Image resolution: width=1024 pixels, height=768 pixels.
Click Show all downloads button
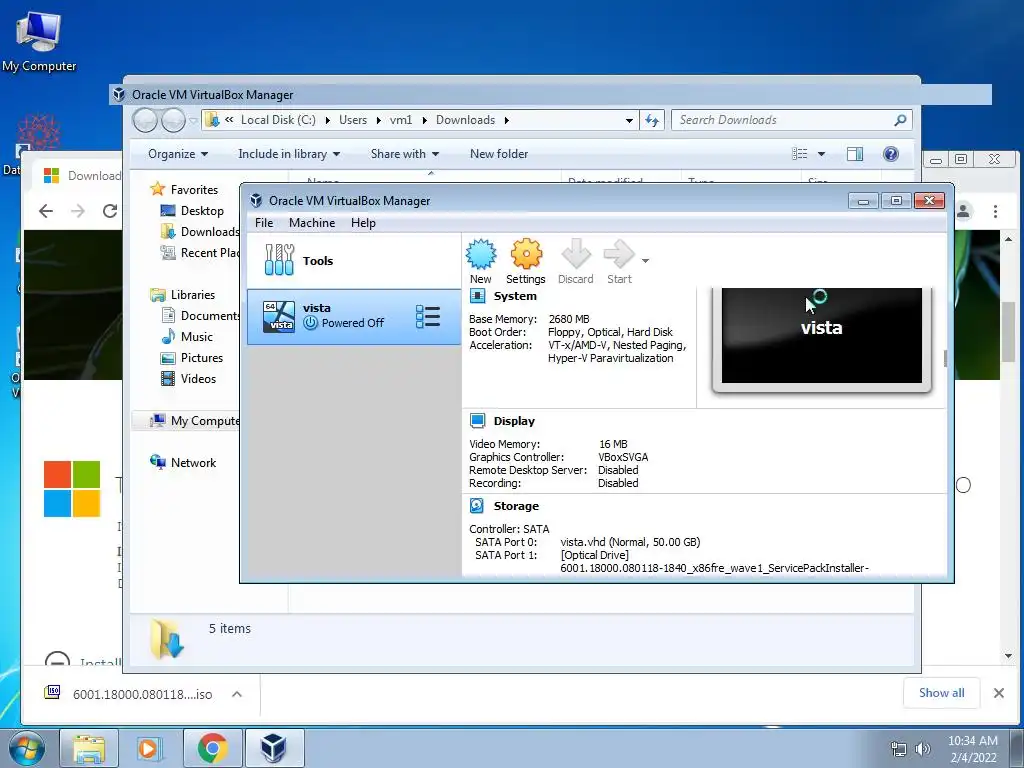coord(941,693)
